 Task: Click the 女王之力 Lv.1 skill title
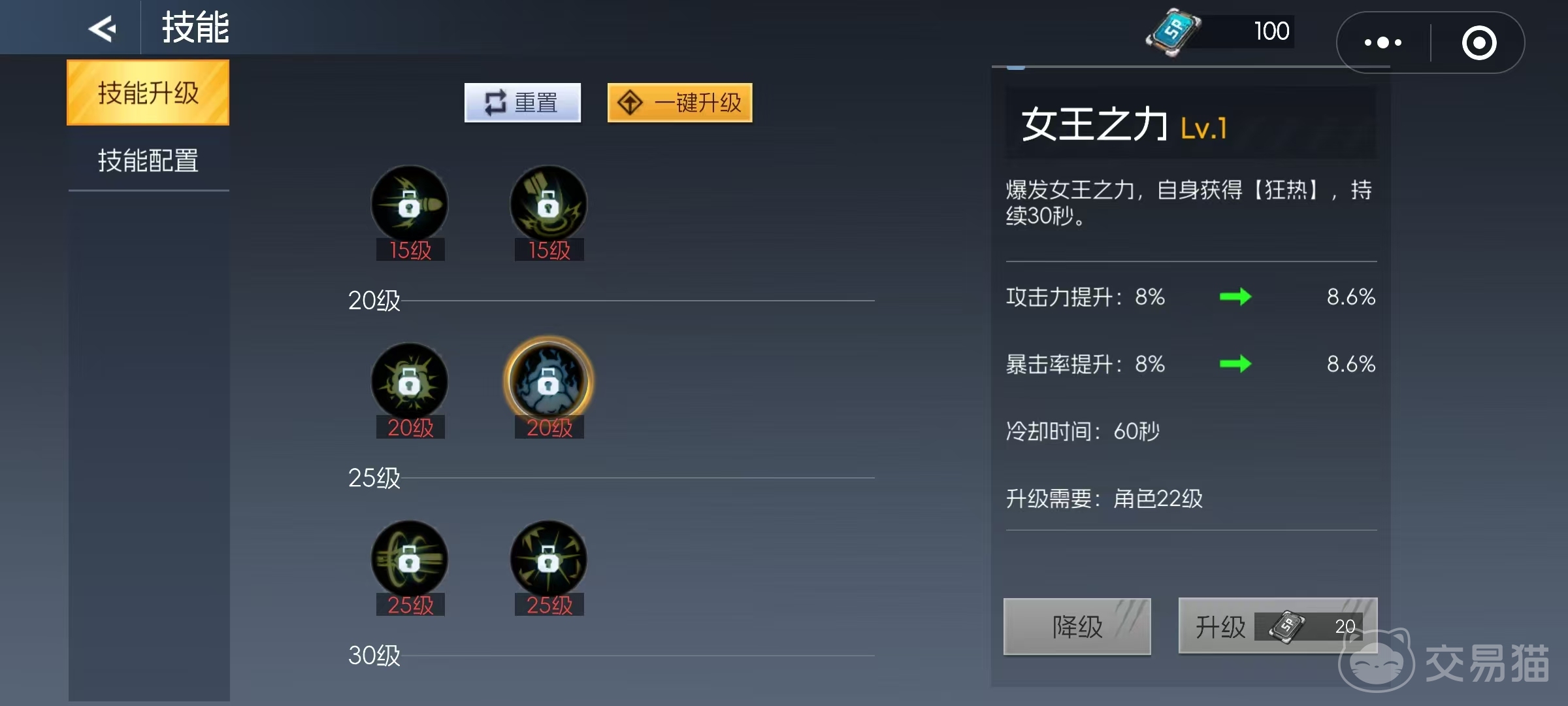(x=1124, y=124)
